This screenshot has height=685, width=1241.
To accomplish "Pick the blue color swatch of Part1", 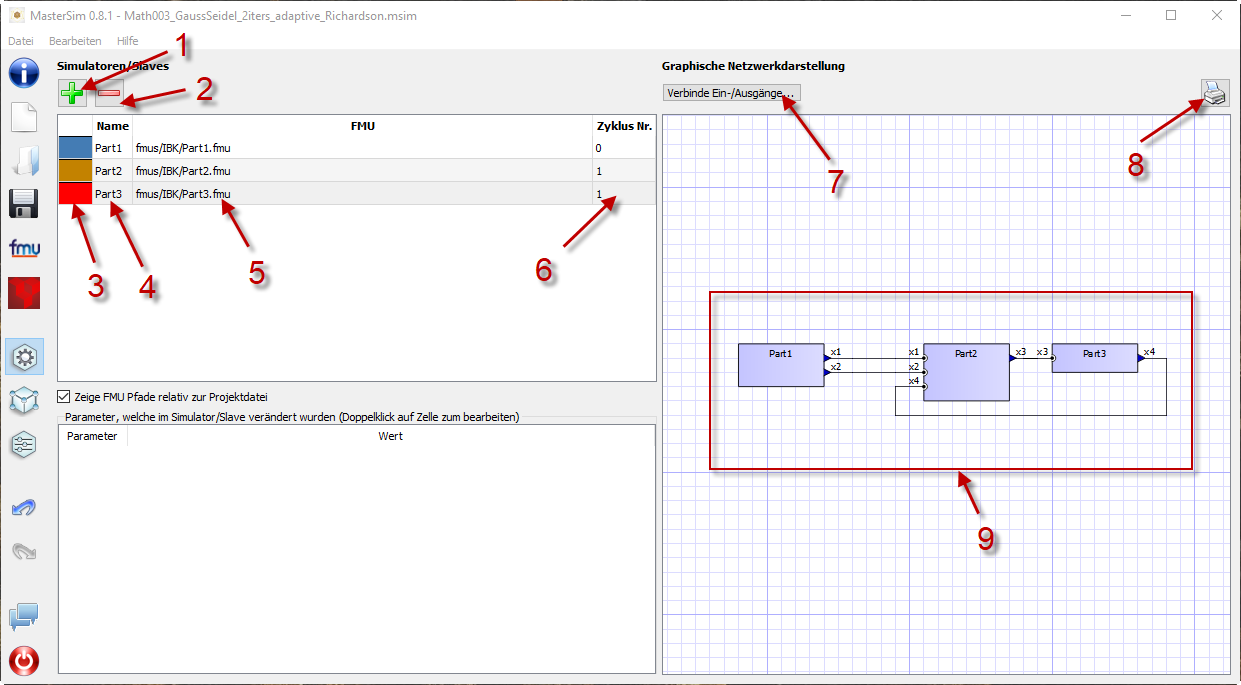I will click(x=76, y=148).
